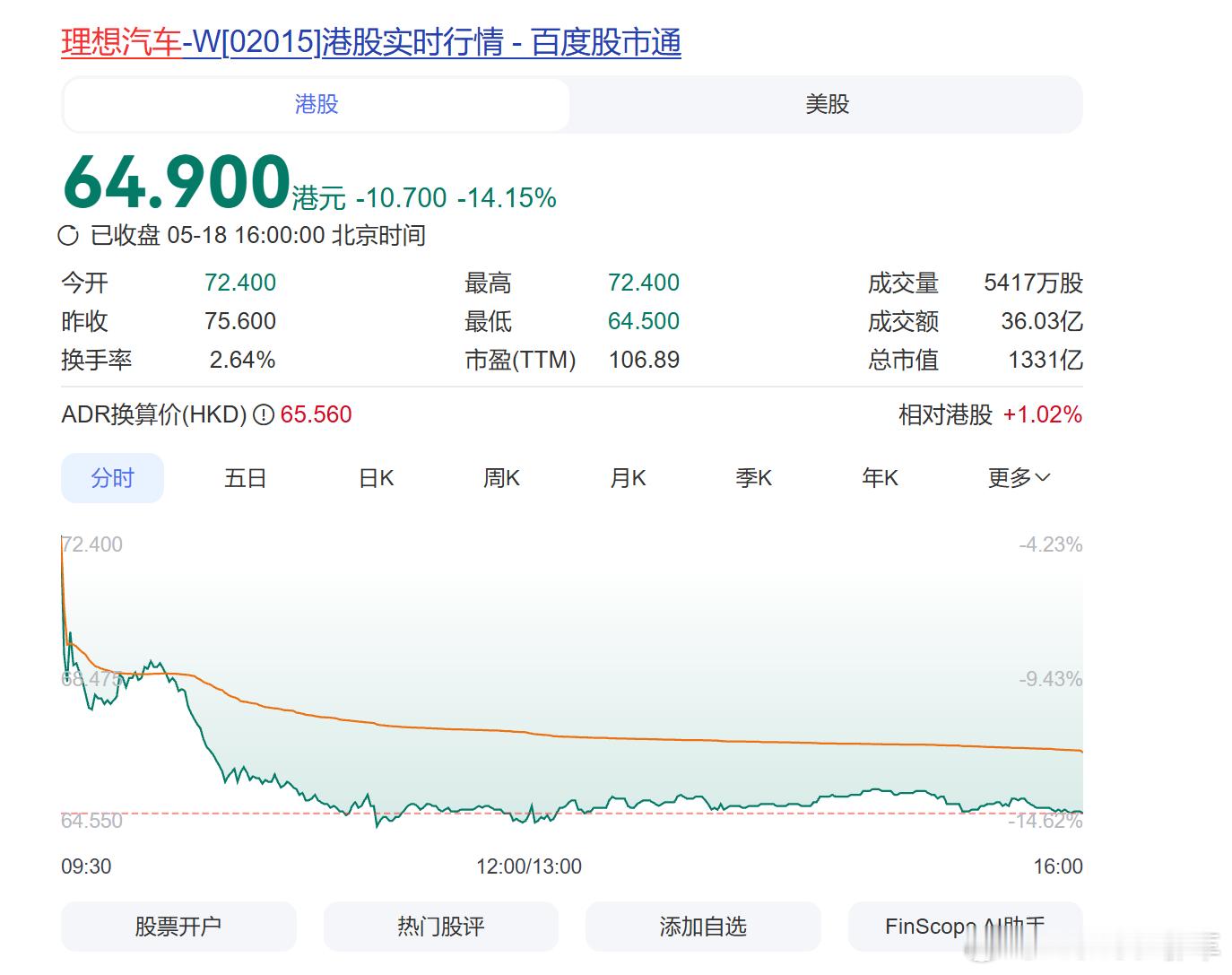The height and width of the screenshot is (975, 1232).
Task: Click the percent change -14.15%
Action: click(x=507, y=197)
